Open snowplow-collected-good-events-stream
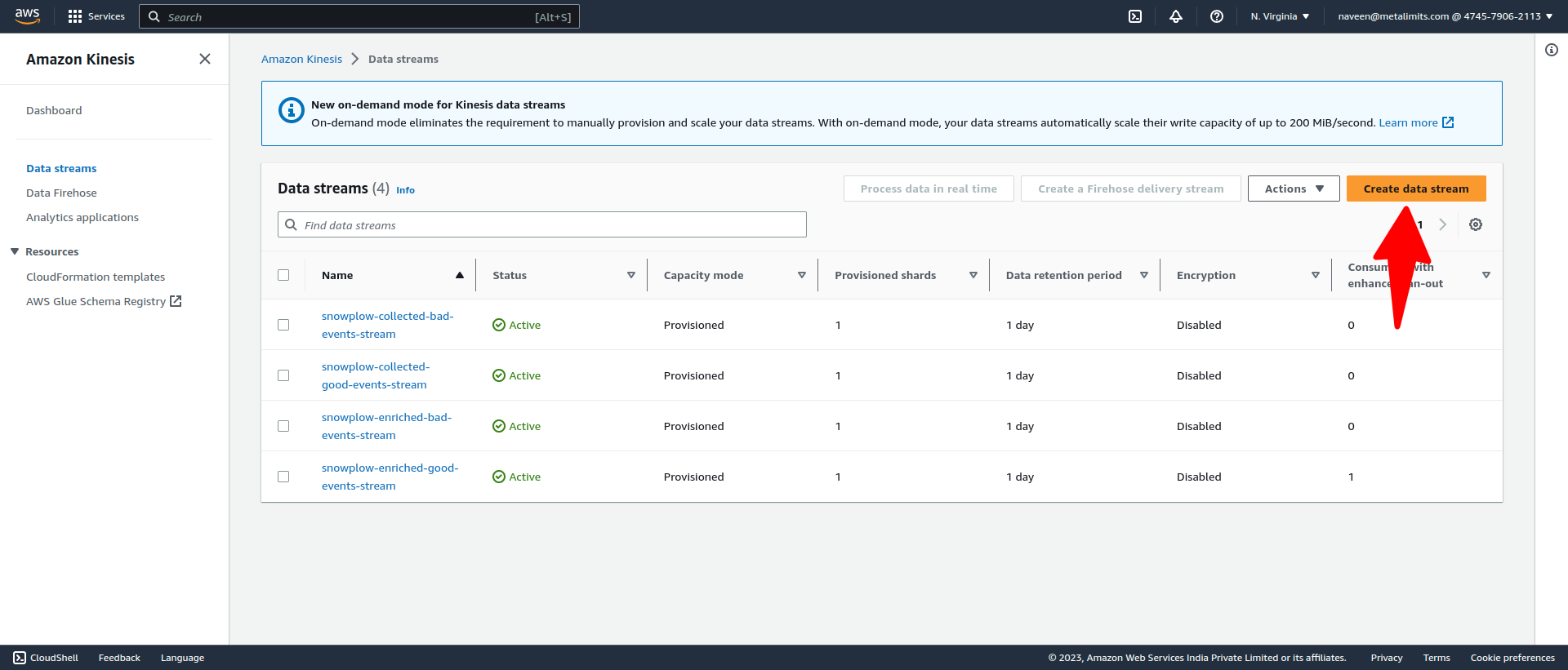This screenshot has width=1568, height=670. click(376, 375)
